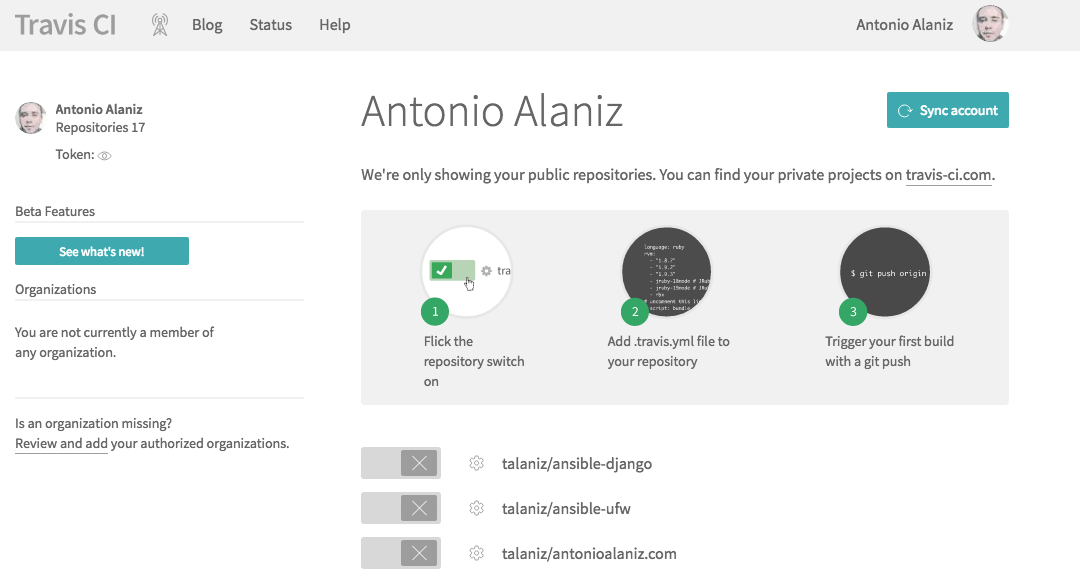Open the Help menu item
This screenshot has width=1080, height=575.
[335, 25]
